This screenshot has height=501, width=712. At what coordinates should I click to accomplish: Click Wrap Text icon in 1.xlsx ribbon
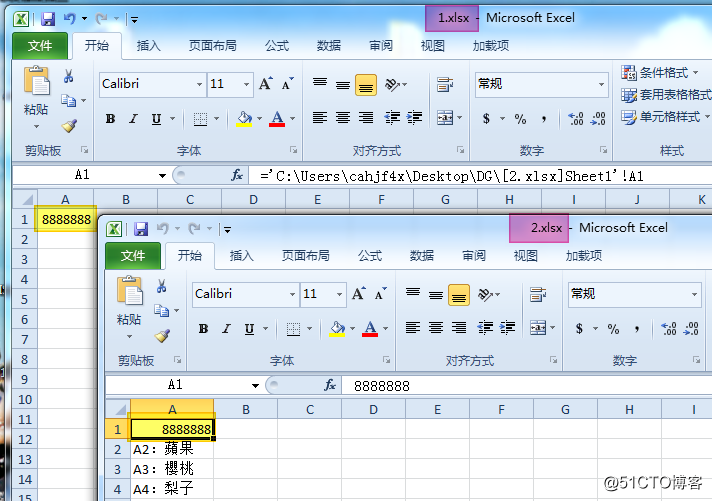[x=445, y=84]
